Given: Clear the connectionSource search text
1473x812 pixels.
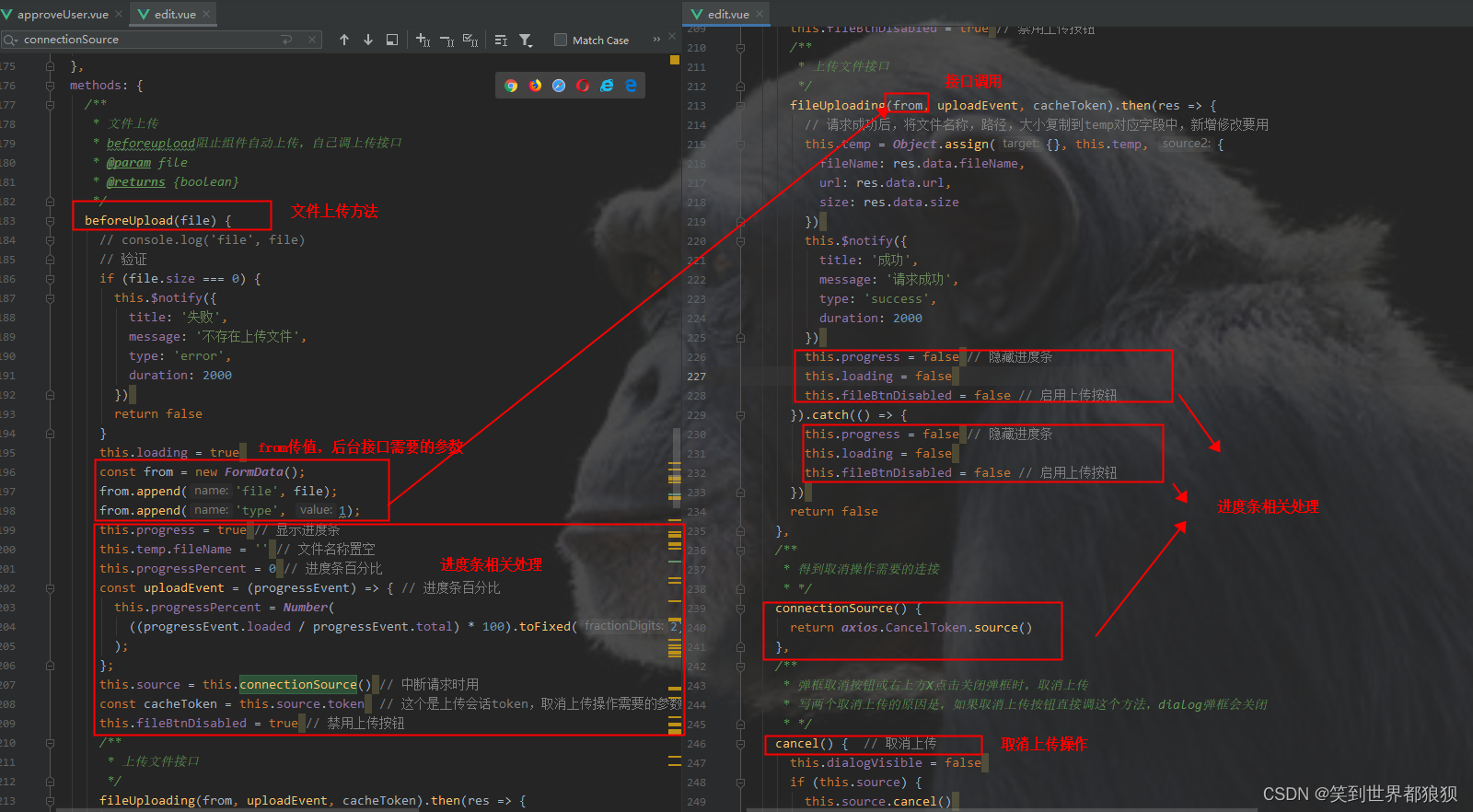Looking at the screenshot, I should coord(313,40).
